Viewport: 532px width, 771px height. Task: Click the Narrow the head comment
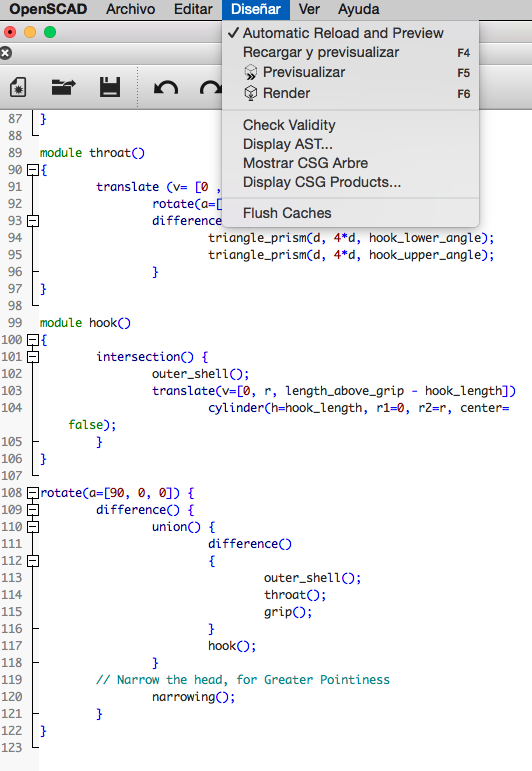coord(243,680)
